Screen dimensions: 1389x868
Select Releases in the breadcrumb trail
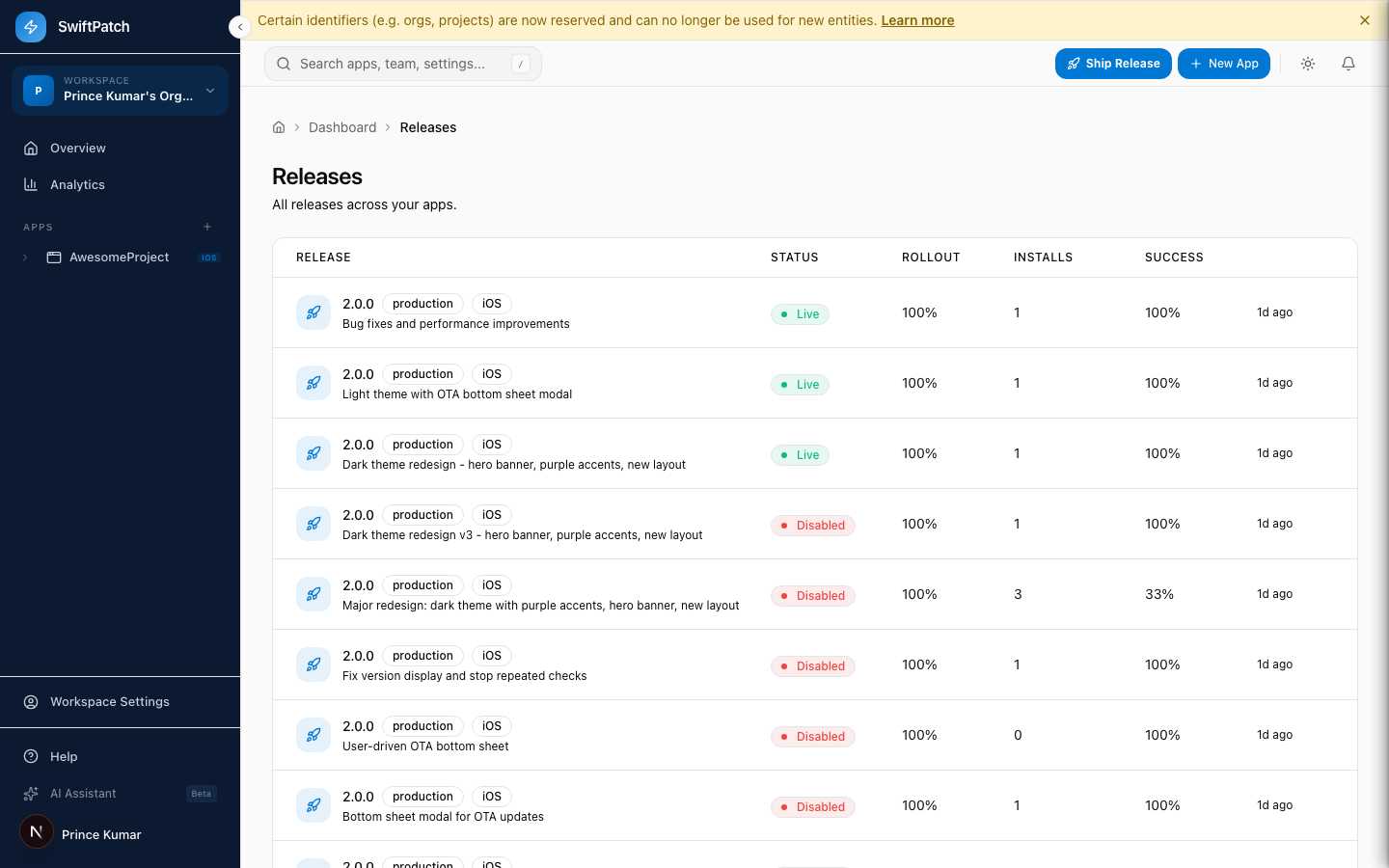point(427,126)
